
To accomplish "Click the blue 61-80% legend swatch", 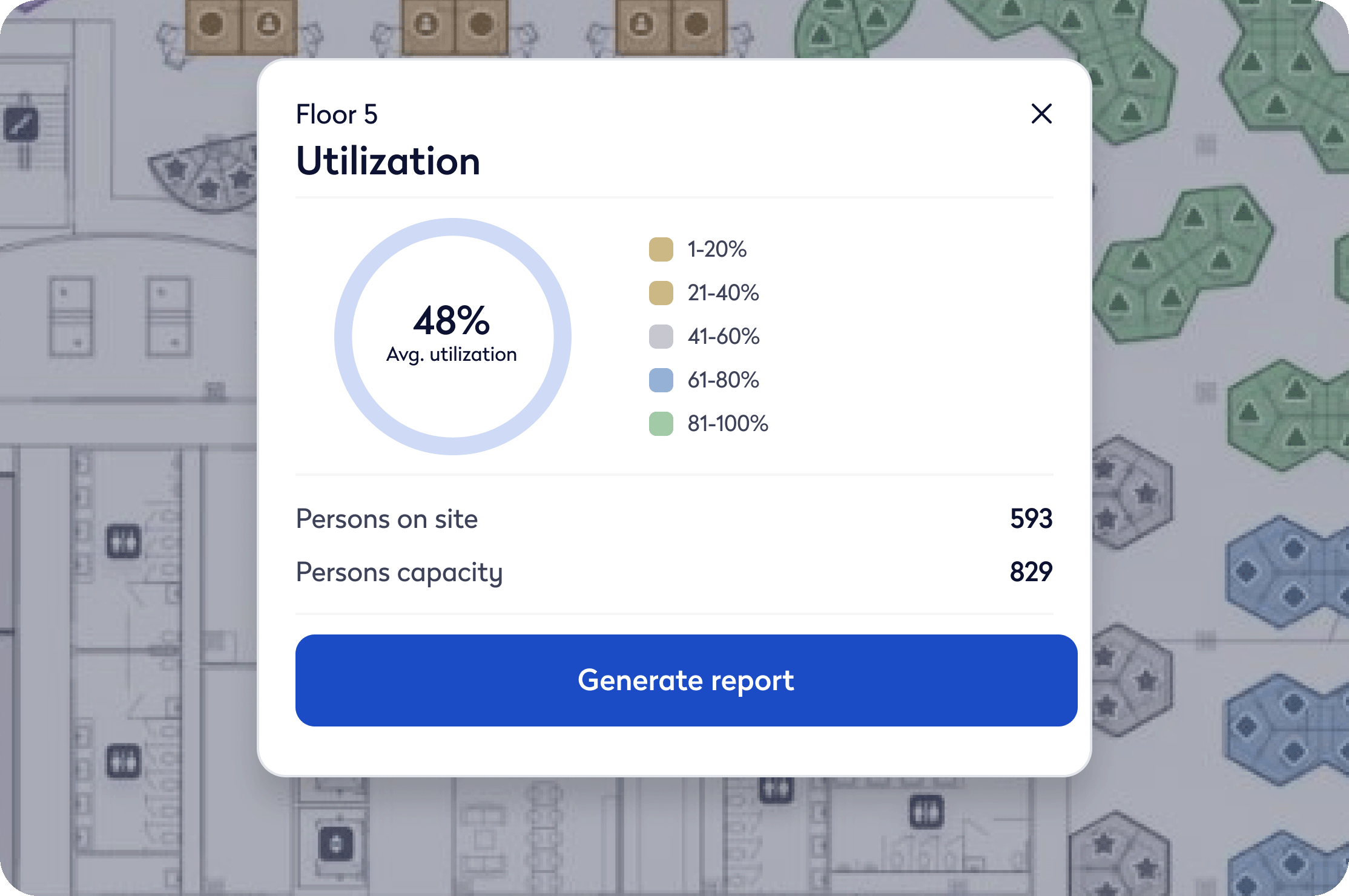I will coord(661,380).
